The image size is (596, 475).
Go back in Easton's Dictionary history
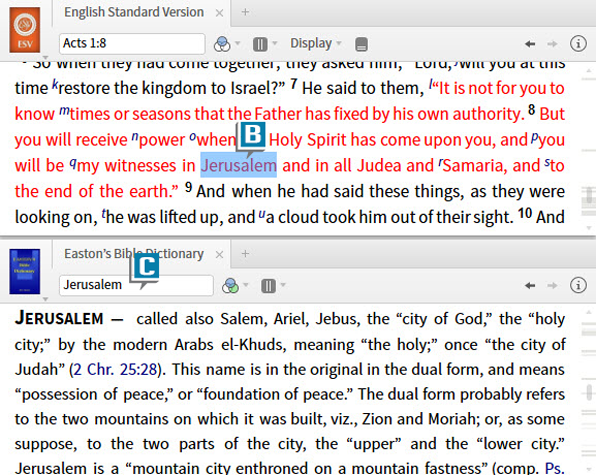point(530,285)
